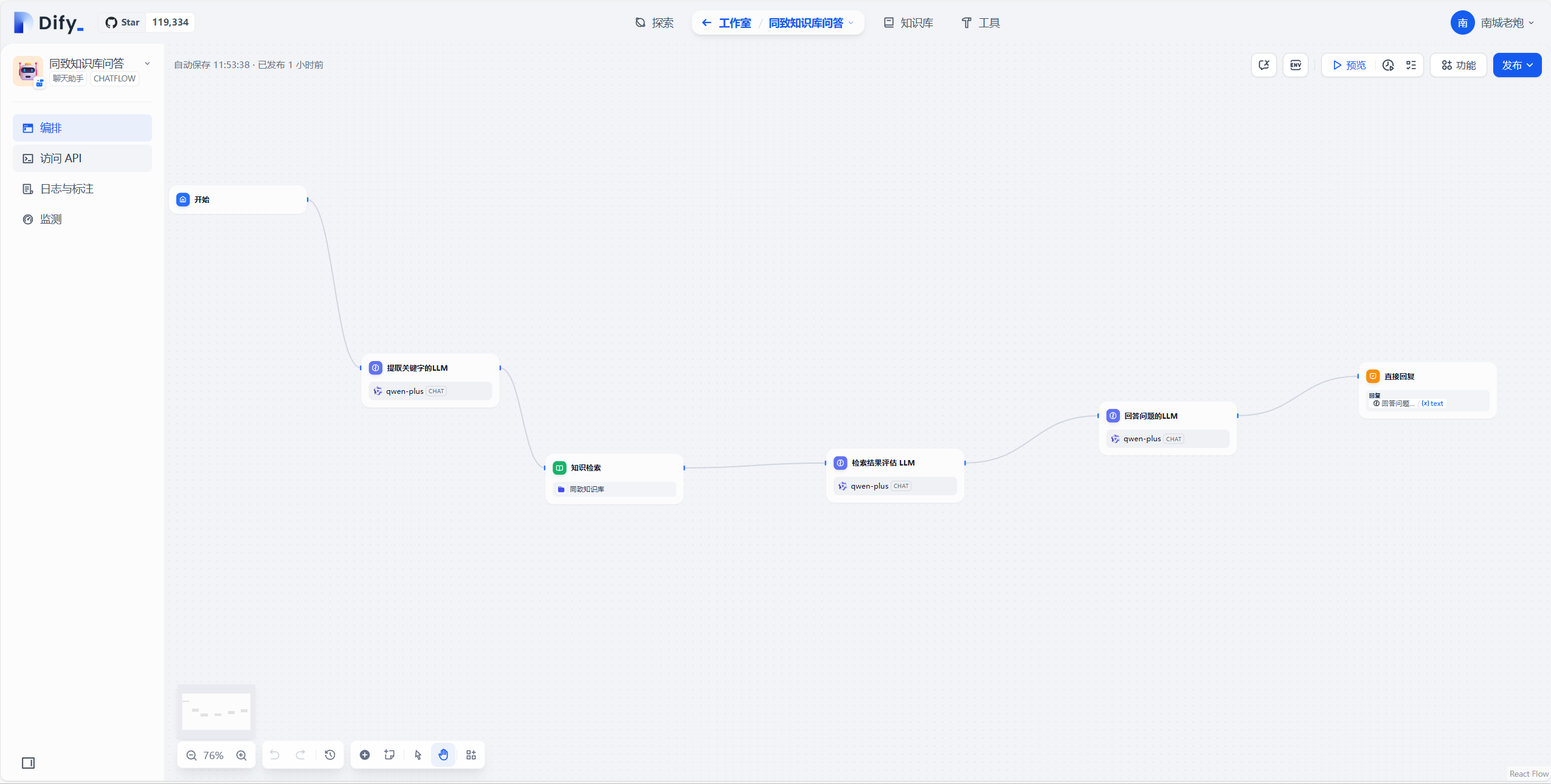
Task: Select the pointer selection mode tool
Action: pos(417,755)
